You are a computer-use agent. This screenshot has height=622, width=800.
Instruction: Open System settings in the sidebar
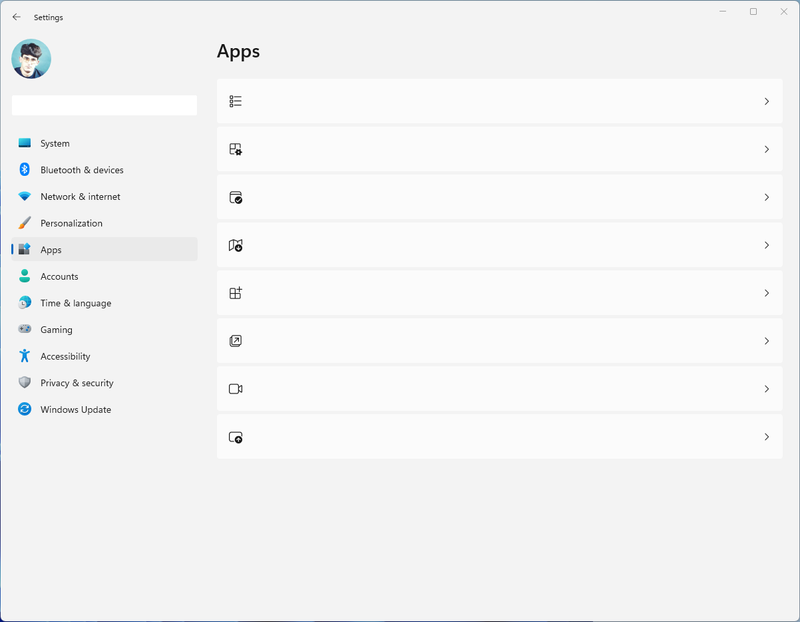[55, 143]
